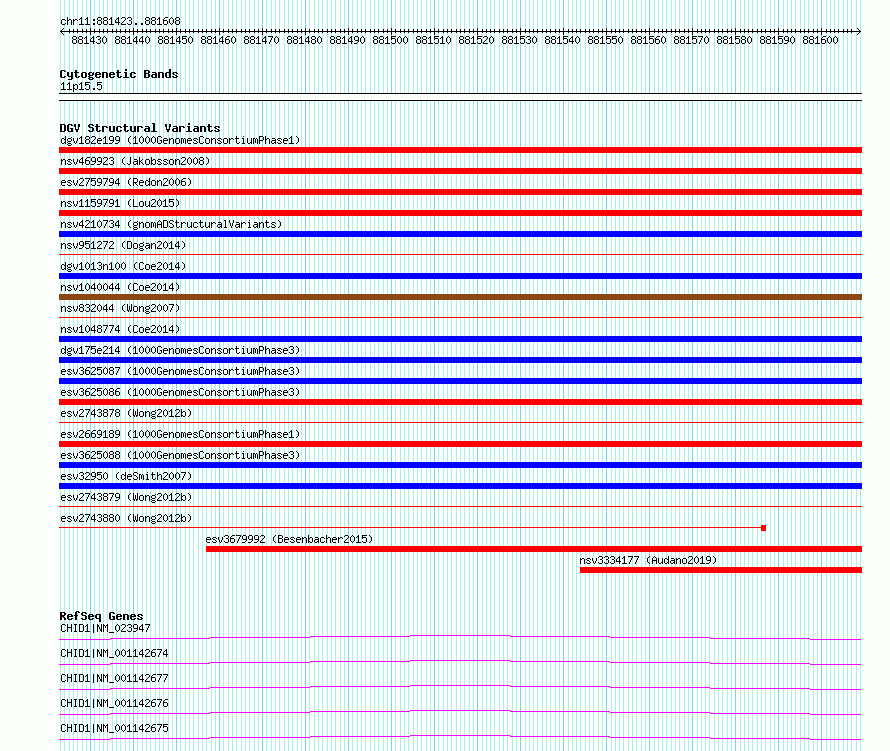This screenshot has width=890, height=751.
Task: Open the esv2759794 (Redon2006) variant
Action: tap(126, 182)
